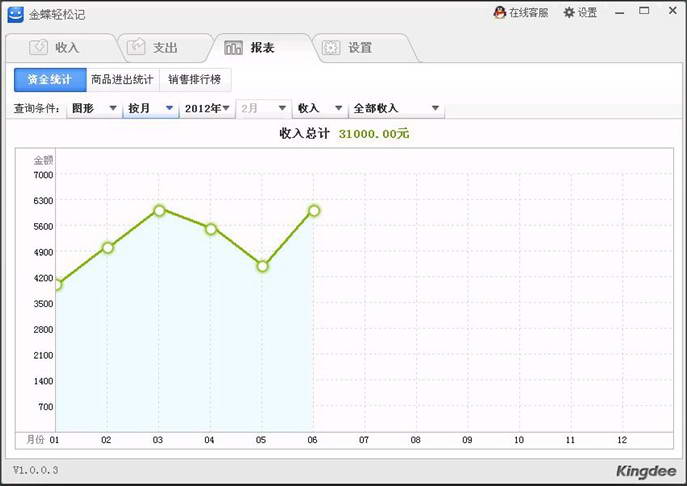The height and width of the screenshot is (486, 687).
Task: Click the 12 month axis label
Action: [622, 440]
